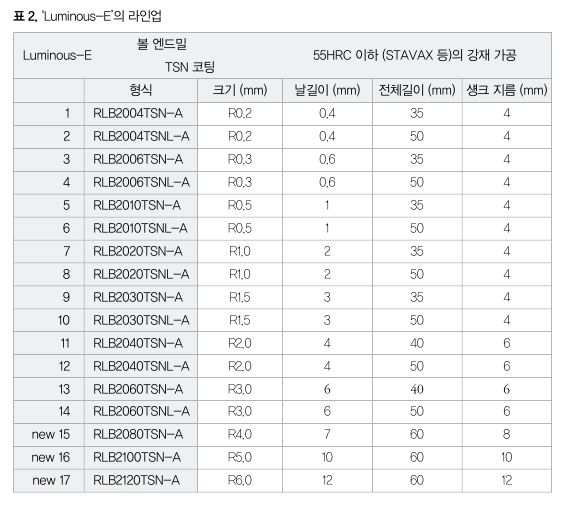Select model cell 'RLB2030TSNL-A'
The image size is (562, 505).
pos(141,320)
